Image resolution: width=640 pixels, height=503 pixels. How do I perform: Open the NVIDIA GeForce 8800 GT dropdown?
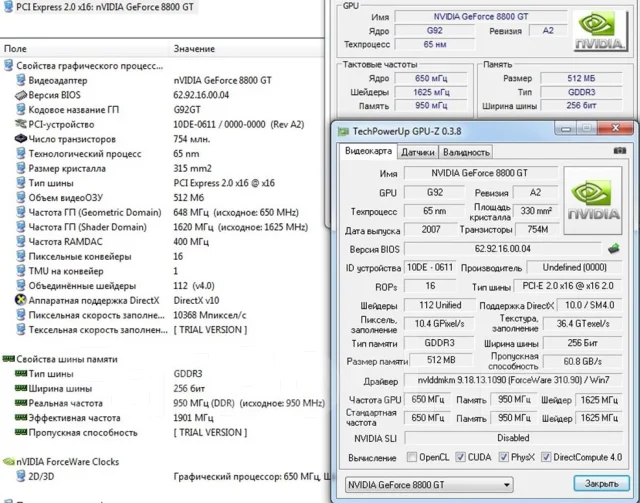(429, 485)
